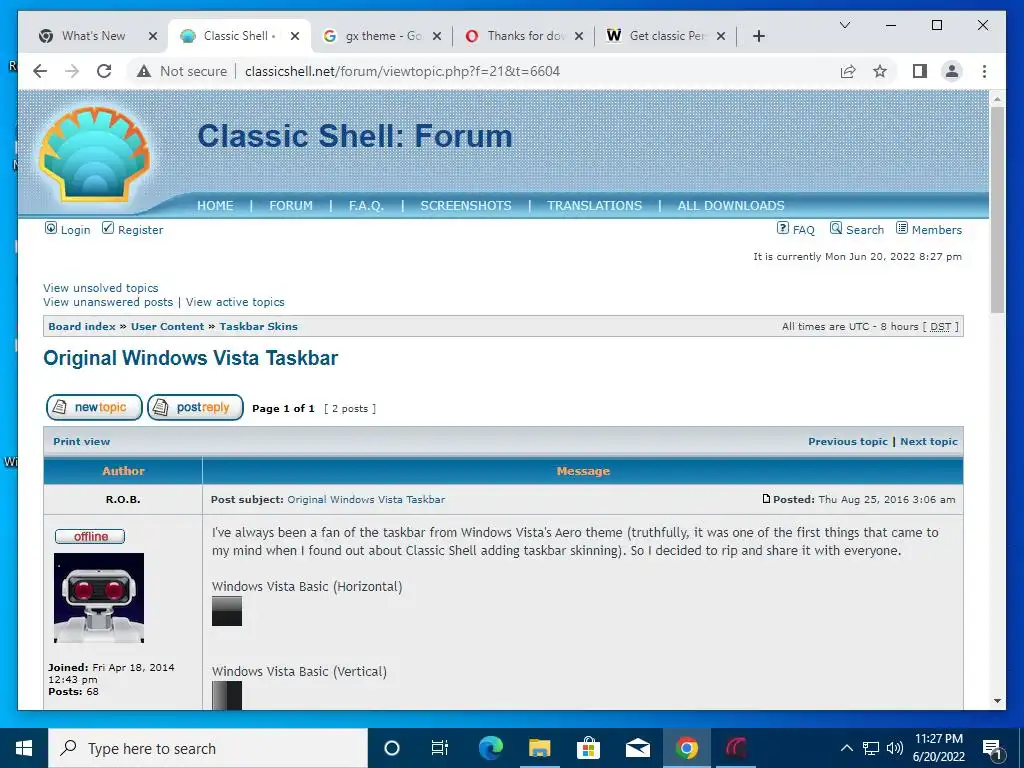
Task: Open the tab search dropdown chevron
Action: tap(844, 25)
